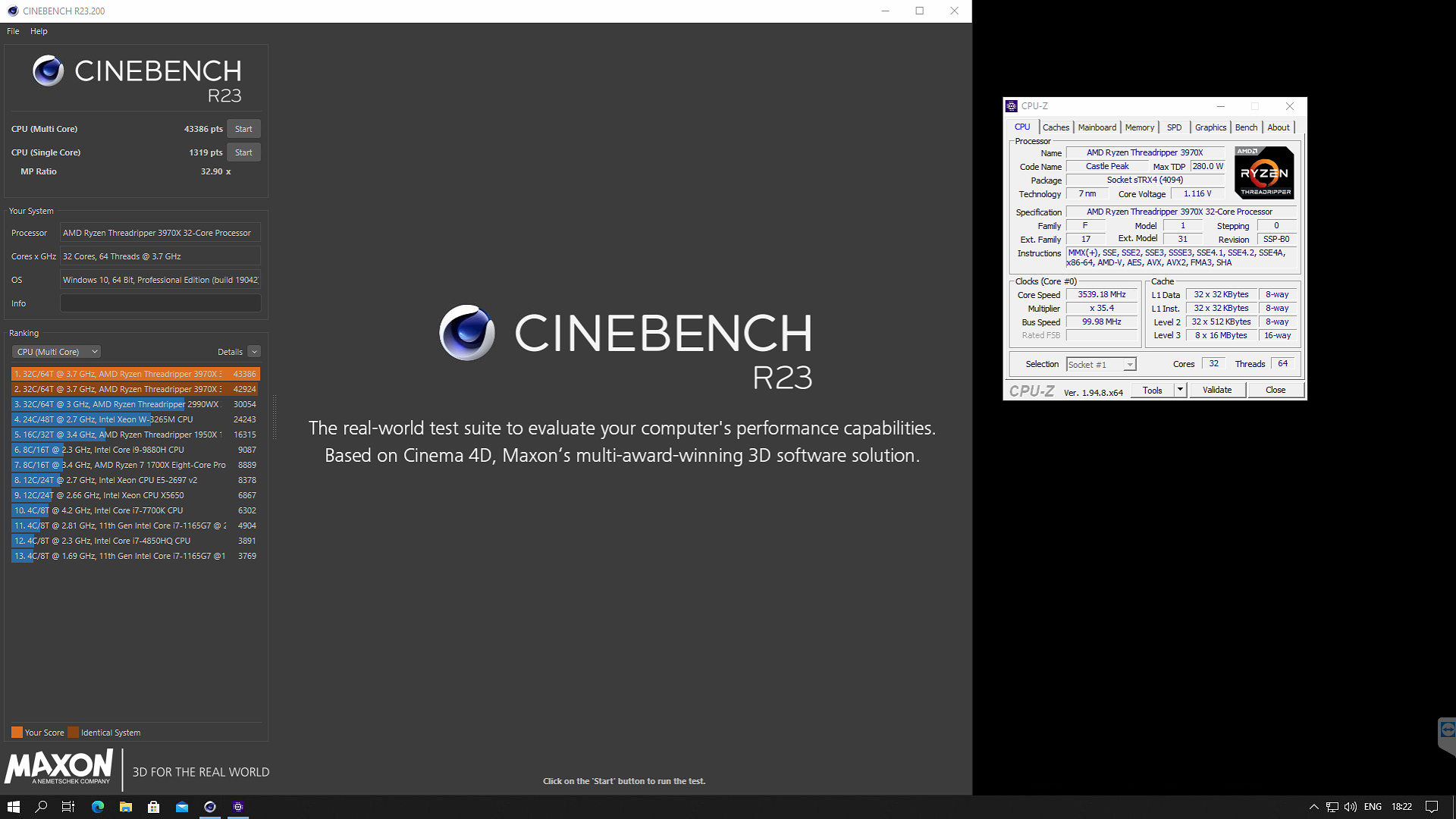The height and width of the screenshot is (819, 1456).
Task: Switch to the Bench tab in CPU-Z
Action: [1246, 127]
